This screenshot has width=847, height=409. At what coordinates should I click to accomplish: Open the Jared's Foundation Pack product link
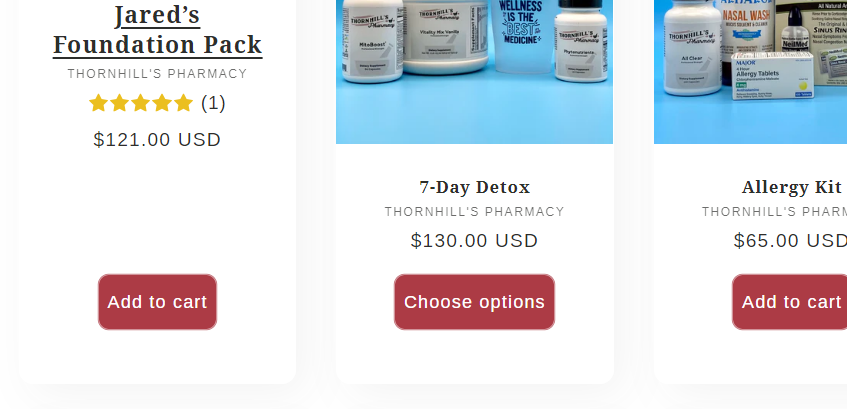[x=157, y=30]
